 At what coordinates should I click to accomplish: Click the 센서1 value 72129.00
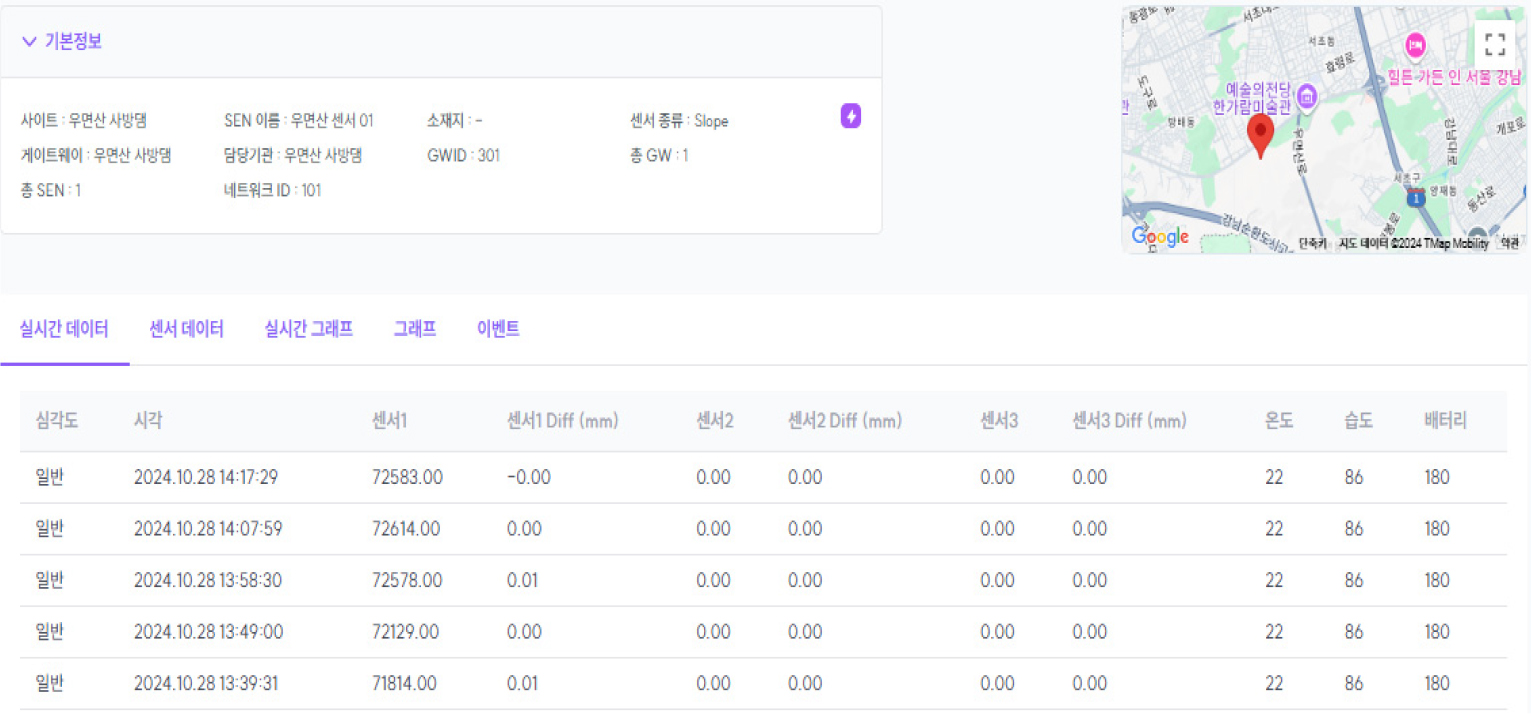[406, 632]
